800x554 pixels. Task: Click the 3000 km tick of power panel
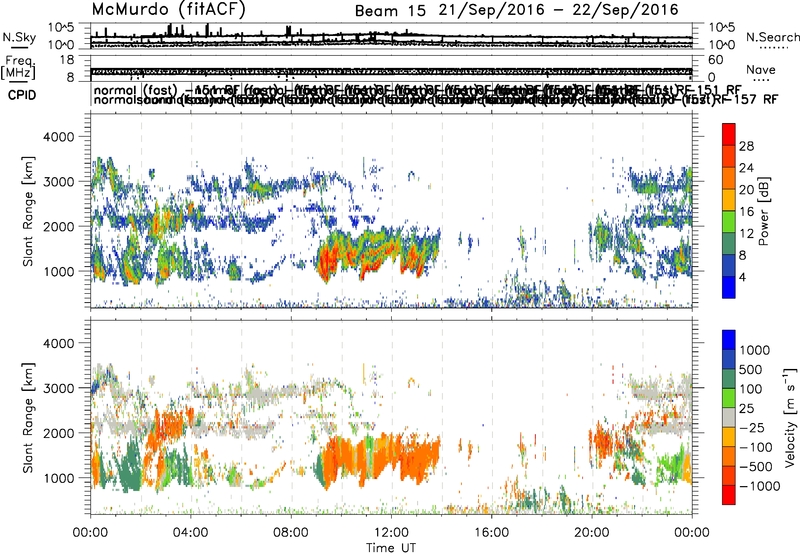coord(61,182)
